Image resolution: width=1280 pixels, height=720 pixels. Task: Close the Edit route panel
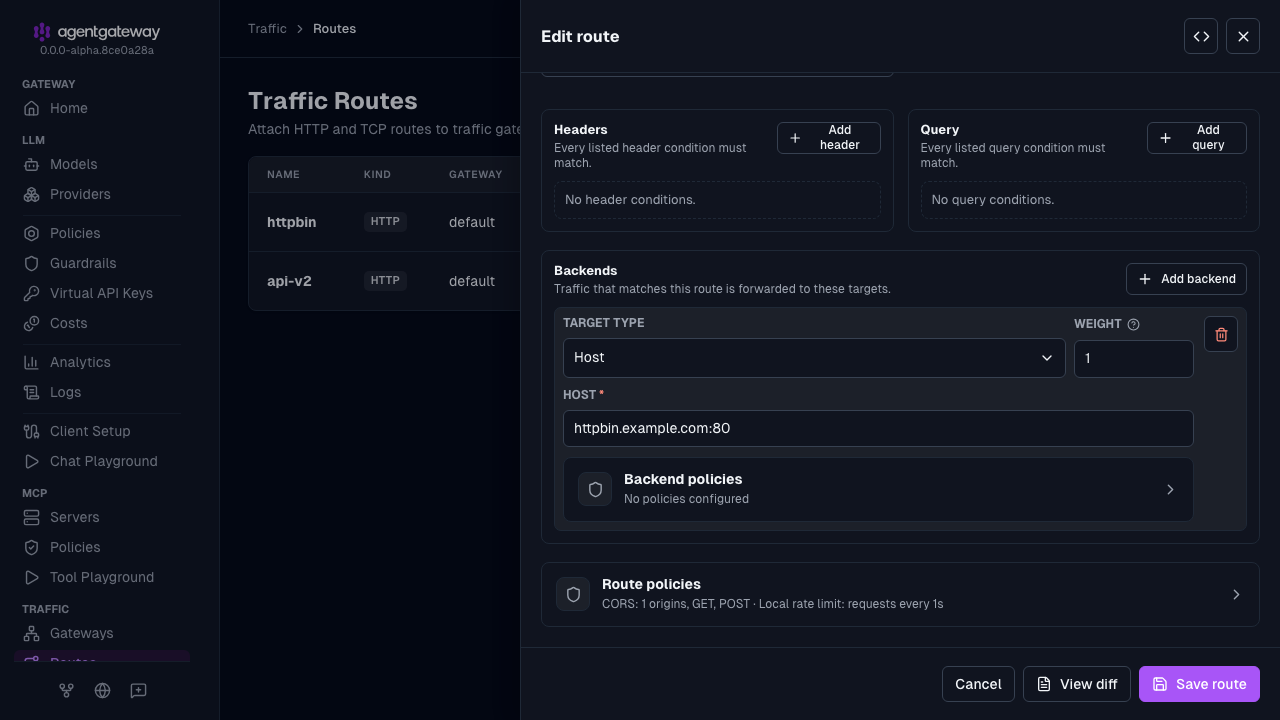pyautogui.click(x=1243, y=36)
